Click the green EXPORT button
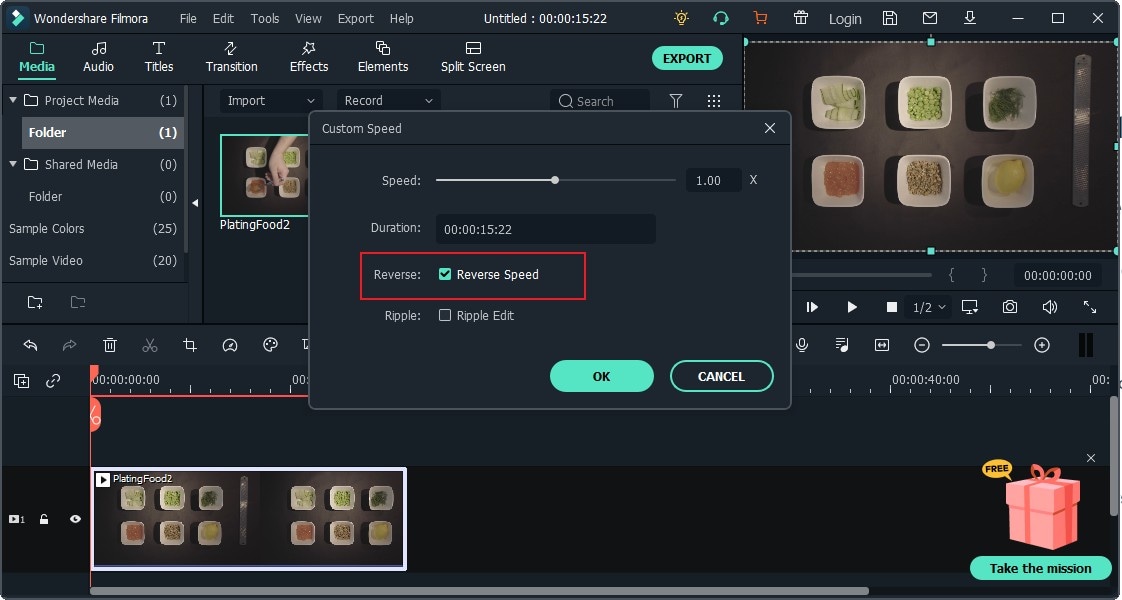The image size is (1122, 600). [x=687, y=59]
